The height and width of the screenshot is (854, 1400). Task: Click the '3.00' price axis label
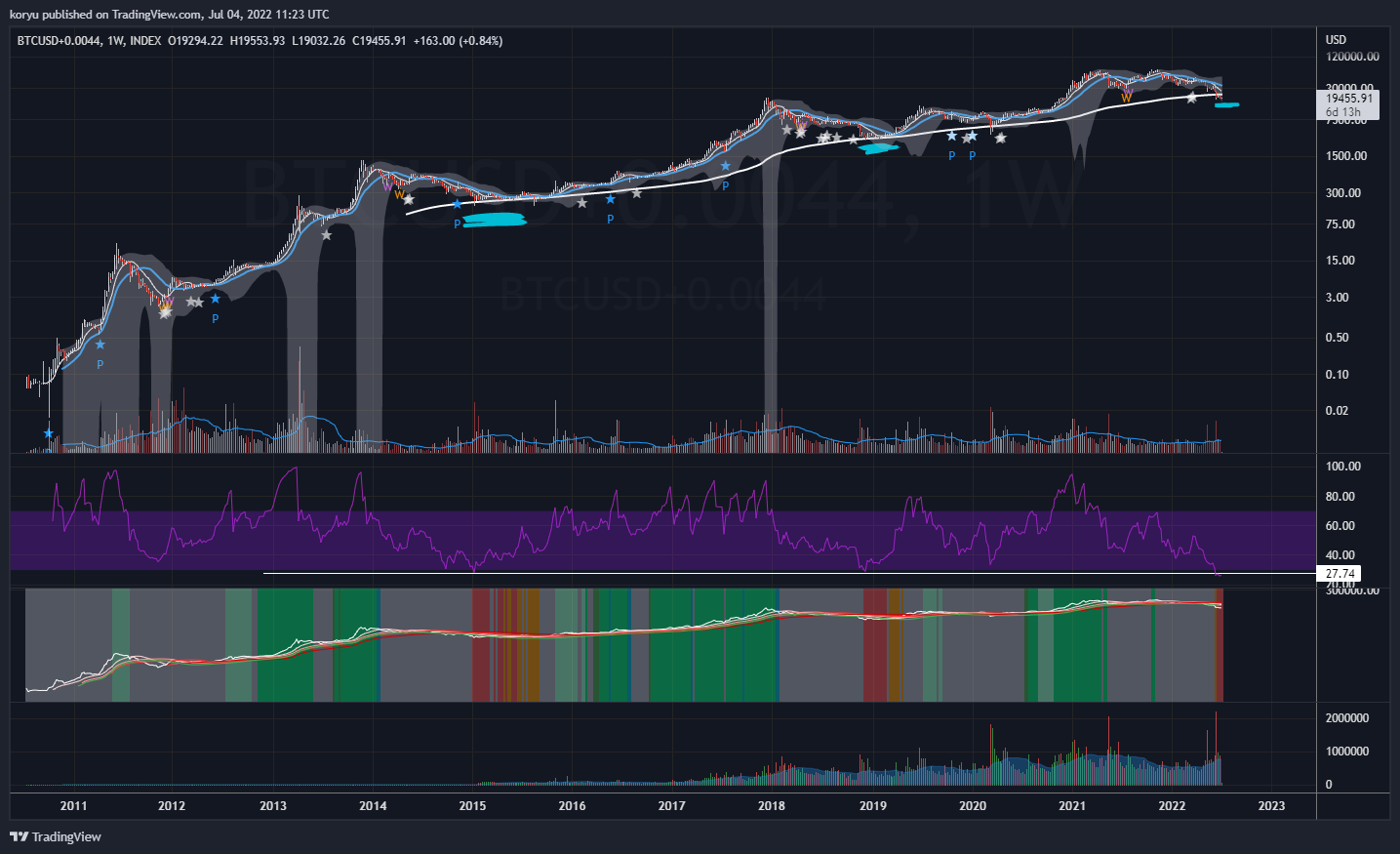click(x=1338, y=298)
